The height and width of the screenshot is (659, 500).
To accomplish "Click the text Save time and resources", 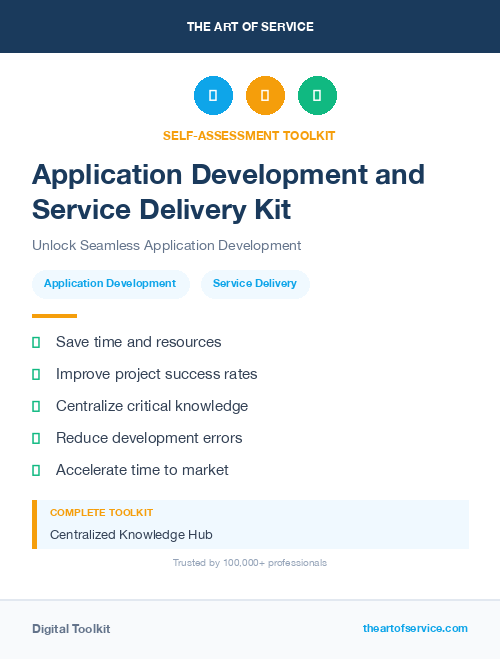I will (138, 342).
